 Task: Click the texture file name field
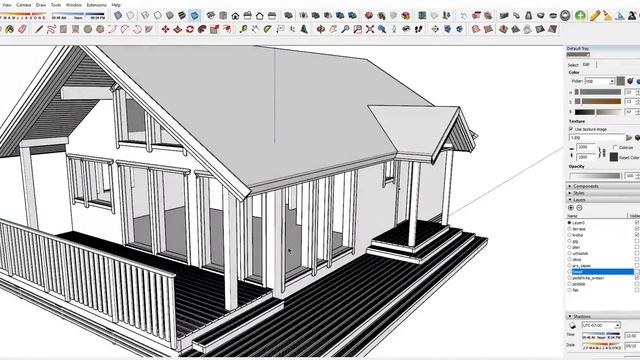pos(597,138)
